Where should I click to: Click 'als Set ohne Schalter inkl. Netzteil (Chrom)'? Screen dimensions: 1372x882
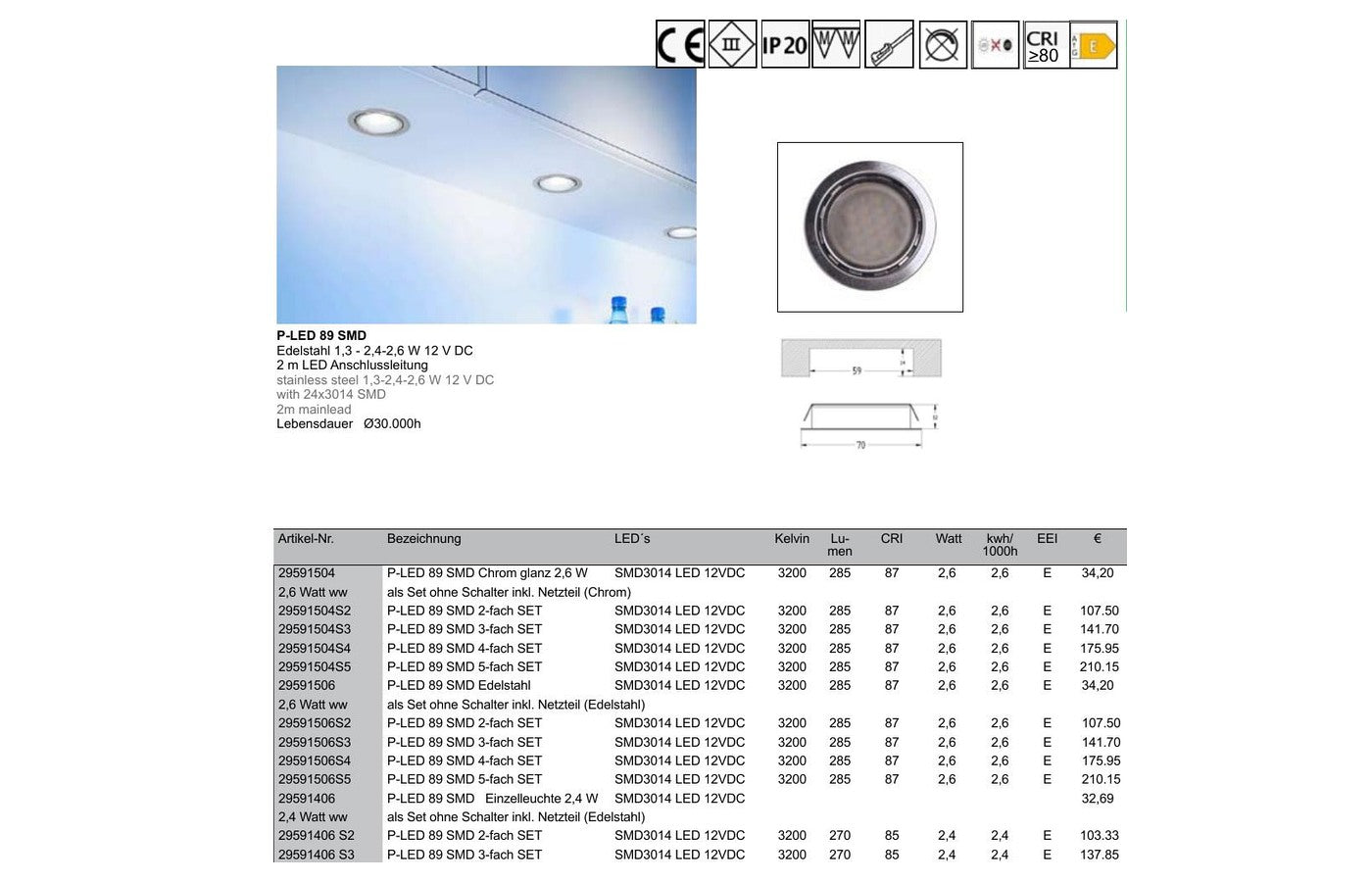[509, 592]
